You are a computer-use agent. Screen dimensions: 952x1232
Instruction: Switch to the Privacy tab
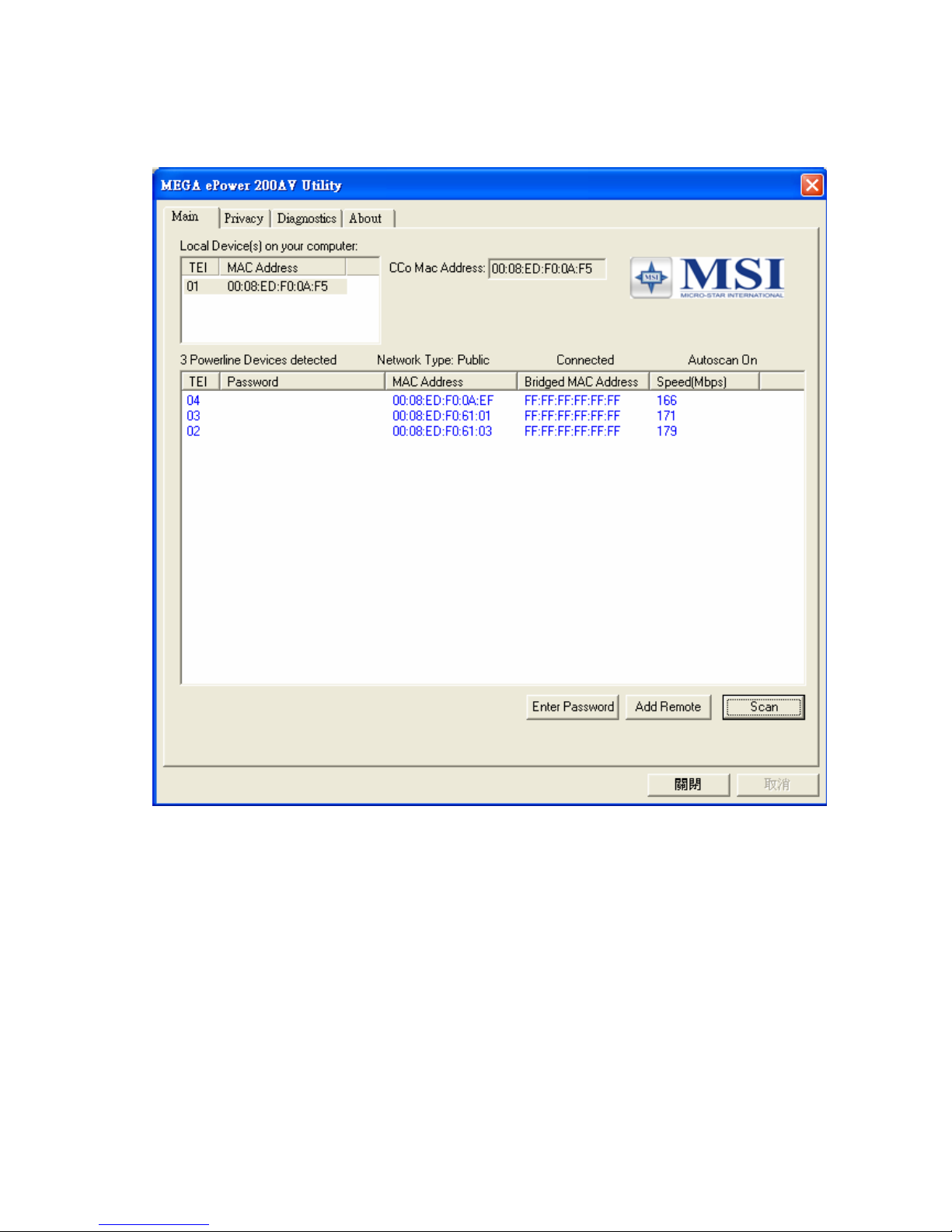pos(244,218)
